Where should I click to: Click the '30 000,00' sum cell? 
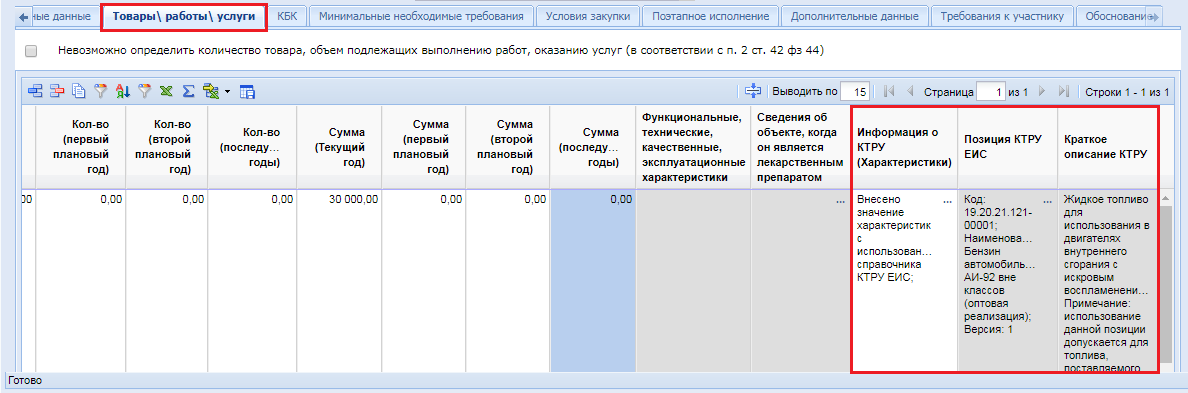339,281
